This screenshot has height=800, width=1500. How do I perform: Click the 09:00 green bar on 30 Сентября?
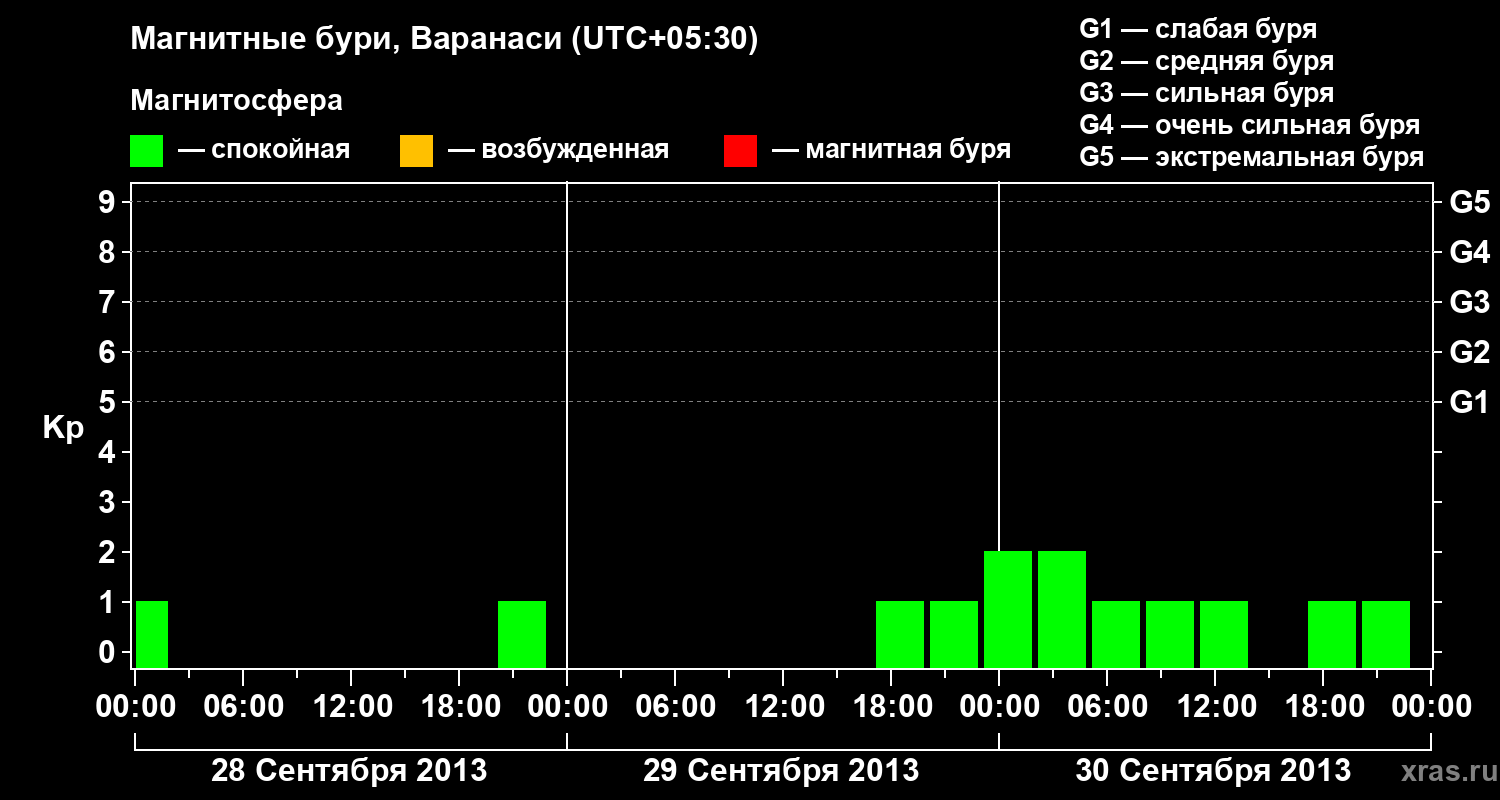1170,634
